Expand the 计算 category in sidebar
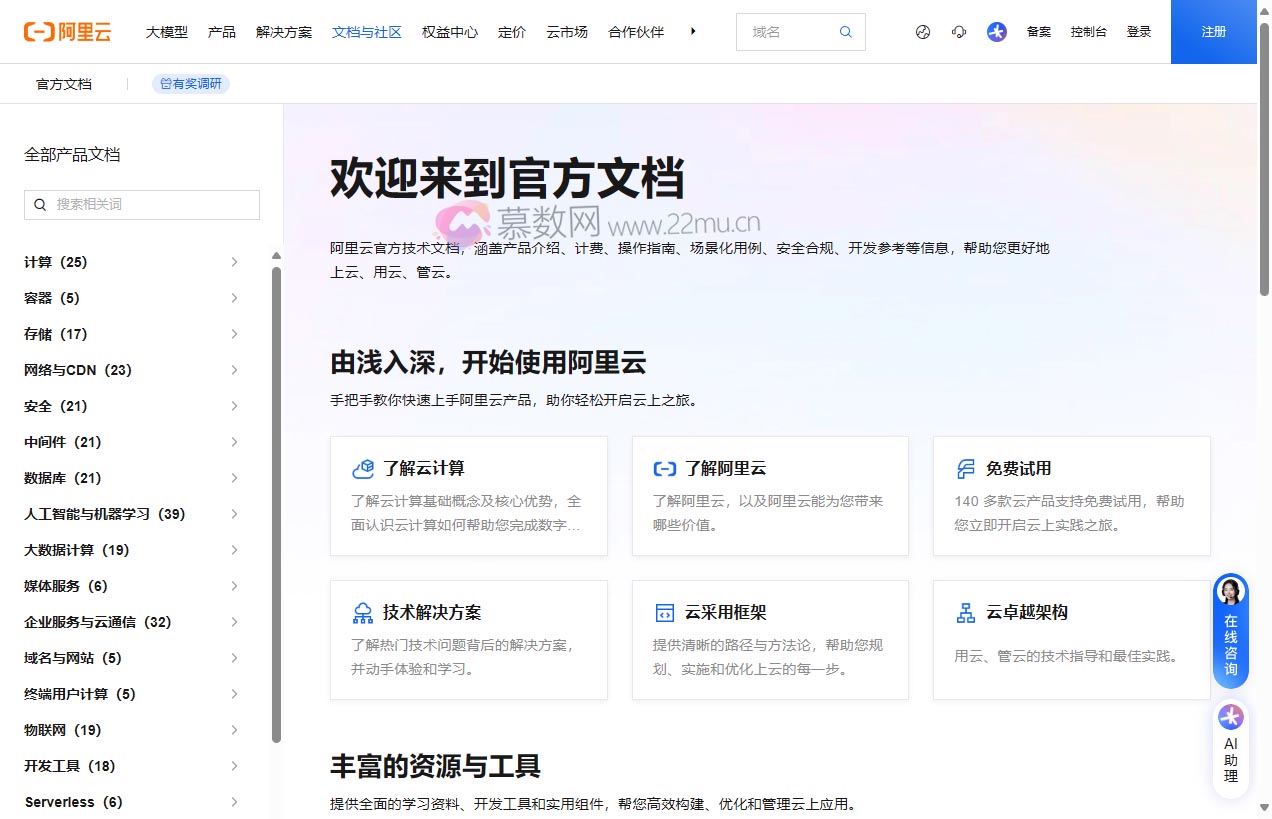 (x=234, y=261)
